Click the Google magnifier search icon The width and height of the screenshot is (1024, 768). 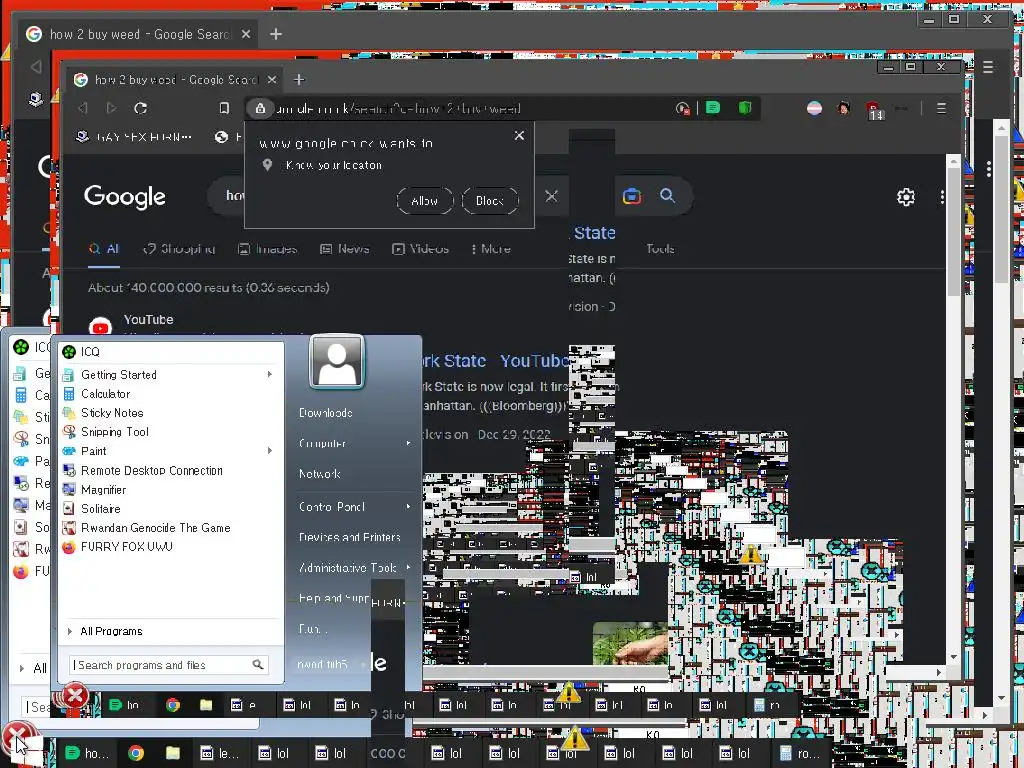(x=667, y=195)
